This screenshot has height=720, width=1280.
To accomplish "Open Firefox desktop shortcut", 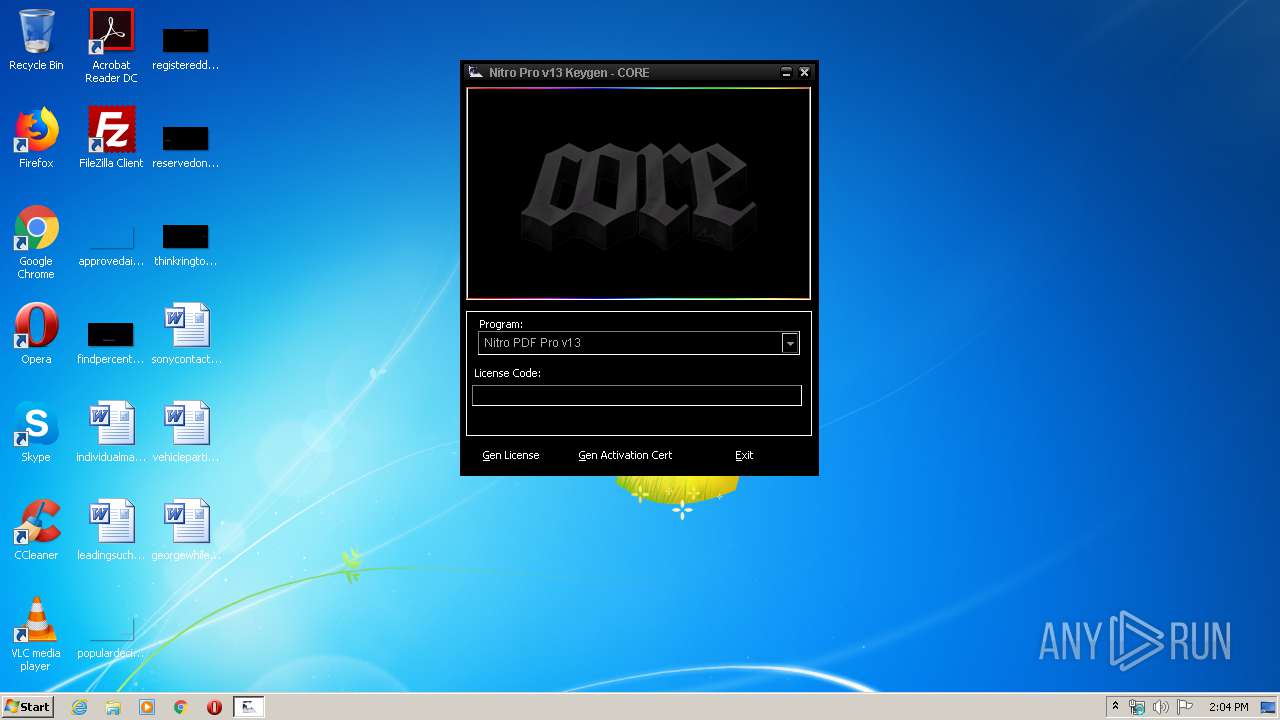I will [x=36, y=138].
